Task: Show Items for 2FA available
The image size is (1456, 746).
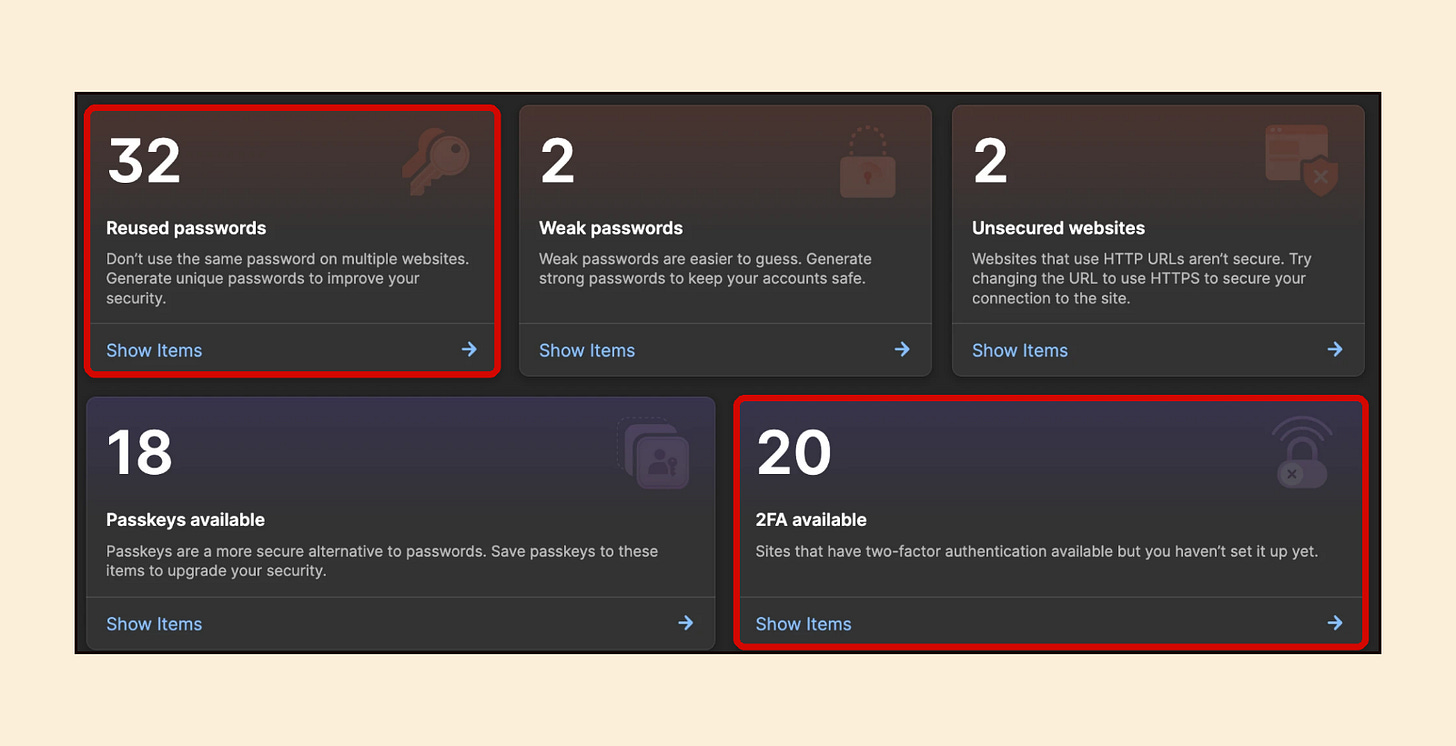Action: [x=803, y=624]
